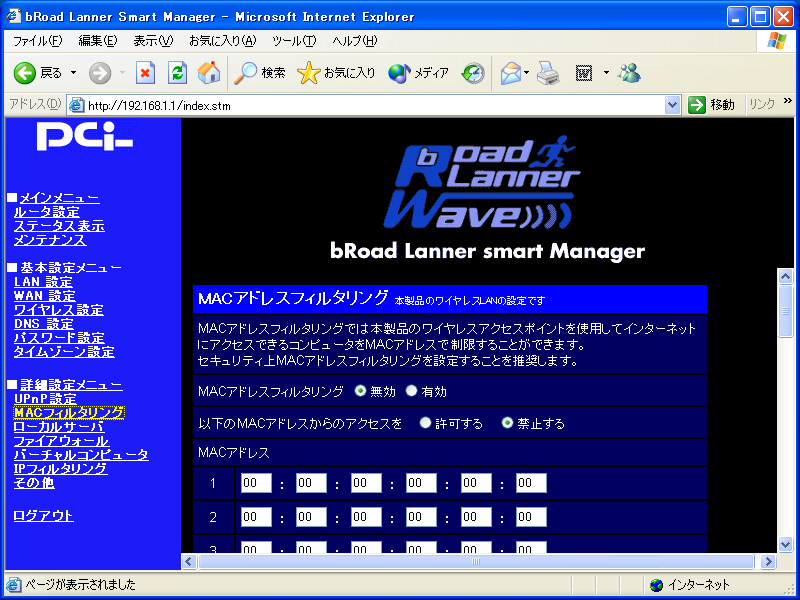Open the Media toolbar button
This screenshot has width=800, height=600.
(418, 73)
